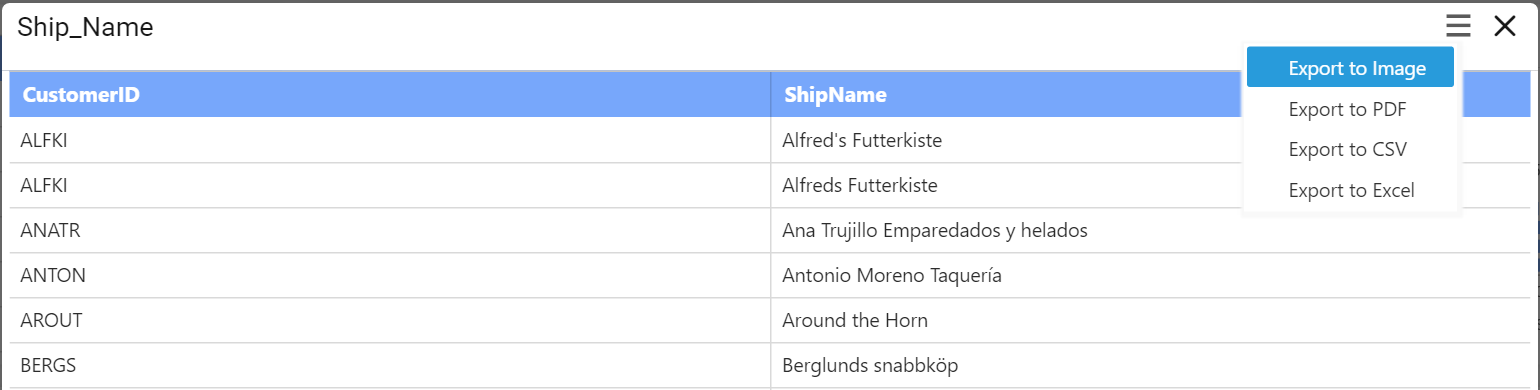Click the ANATR customer cell
The width and height of the screenshot is (1540, 390).
390,231
